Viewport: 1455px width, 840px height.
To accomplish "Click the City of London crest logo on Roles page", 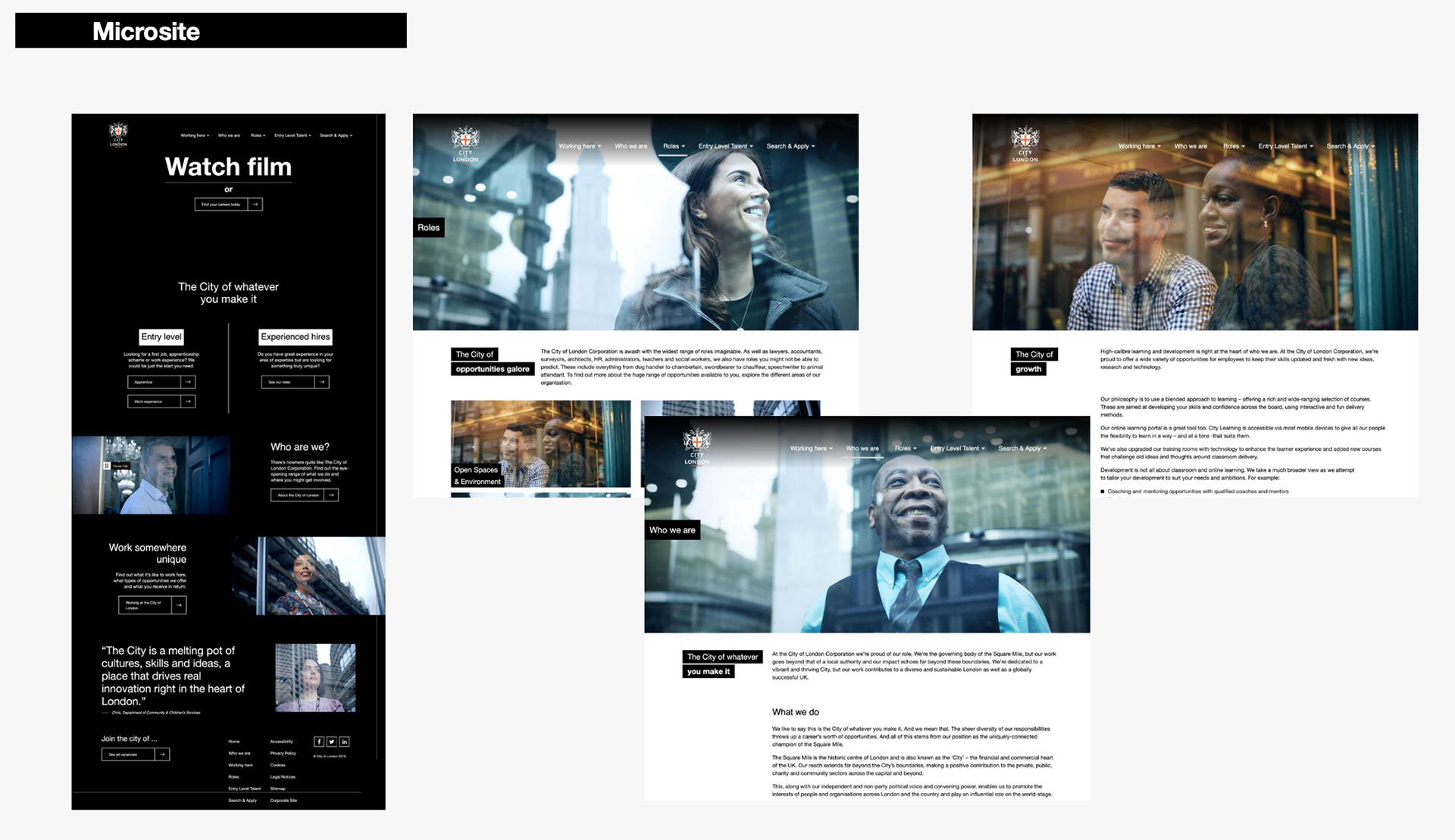I will click(465, 143).
